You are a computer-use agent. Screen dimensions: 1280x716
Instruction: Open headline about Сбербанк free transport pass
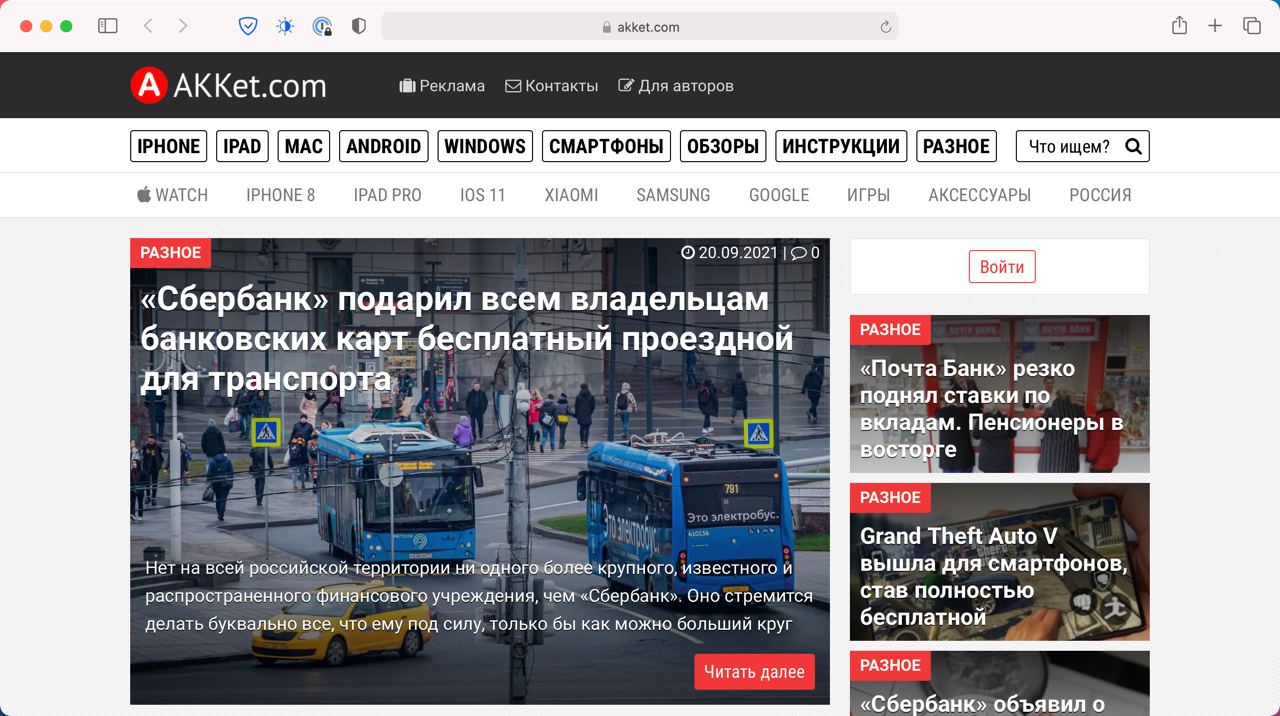pyautogui.click(x=467, y=340)
